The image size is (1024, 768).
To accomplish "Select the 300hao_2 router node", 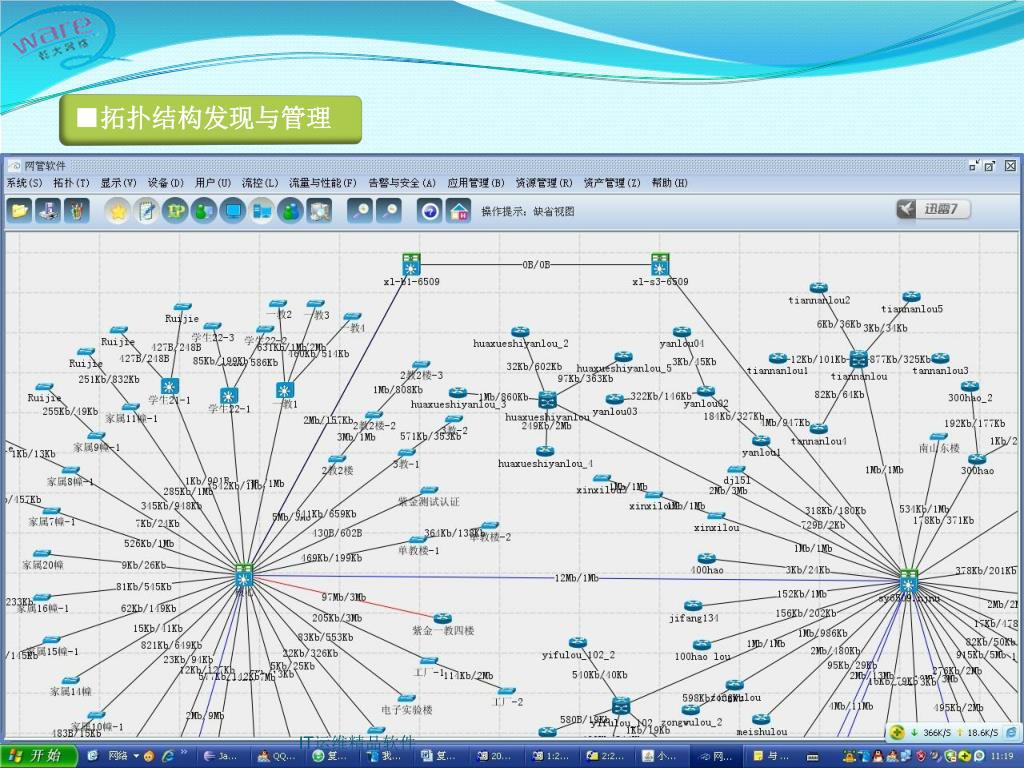I will tap(970, 386).
